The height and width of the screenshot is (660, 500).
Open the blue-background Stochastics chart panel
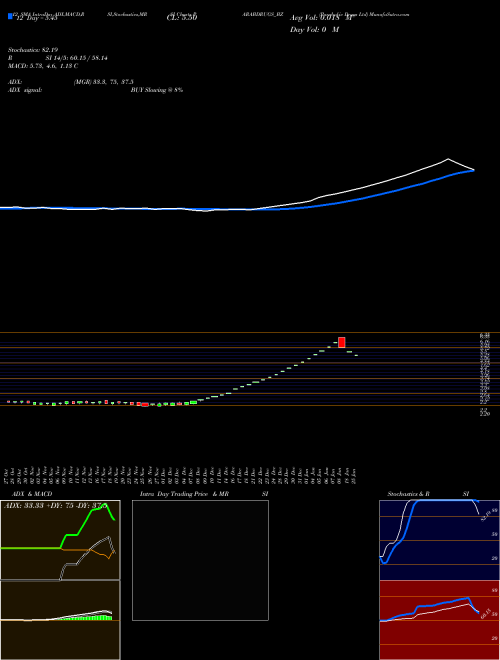[x=439, y=540]
